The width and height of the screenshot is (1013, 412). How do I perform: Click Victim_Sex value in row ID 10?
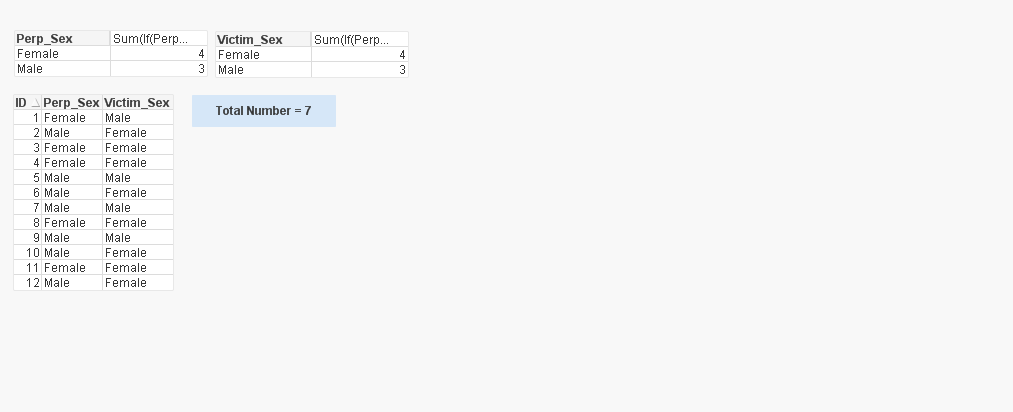coord(126,253)
